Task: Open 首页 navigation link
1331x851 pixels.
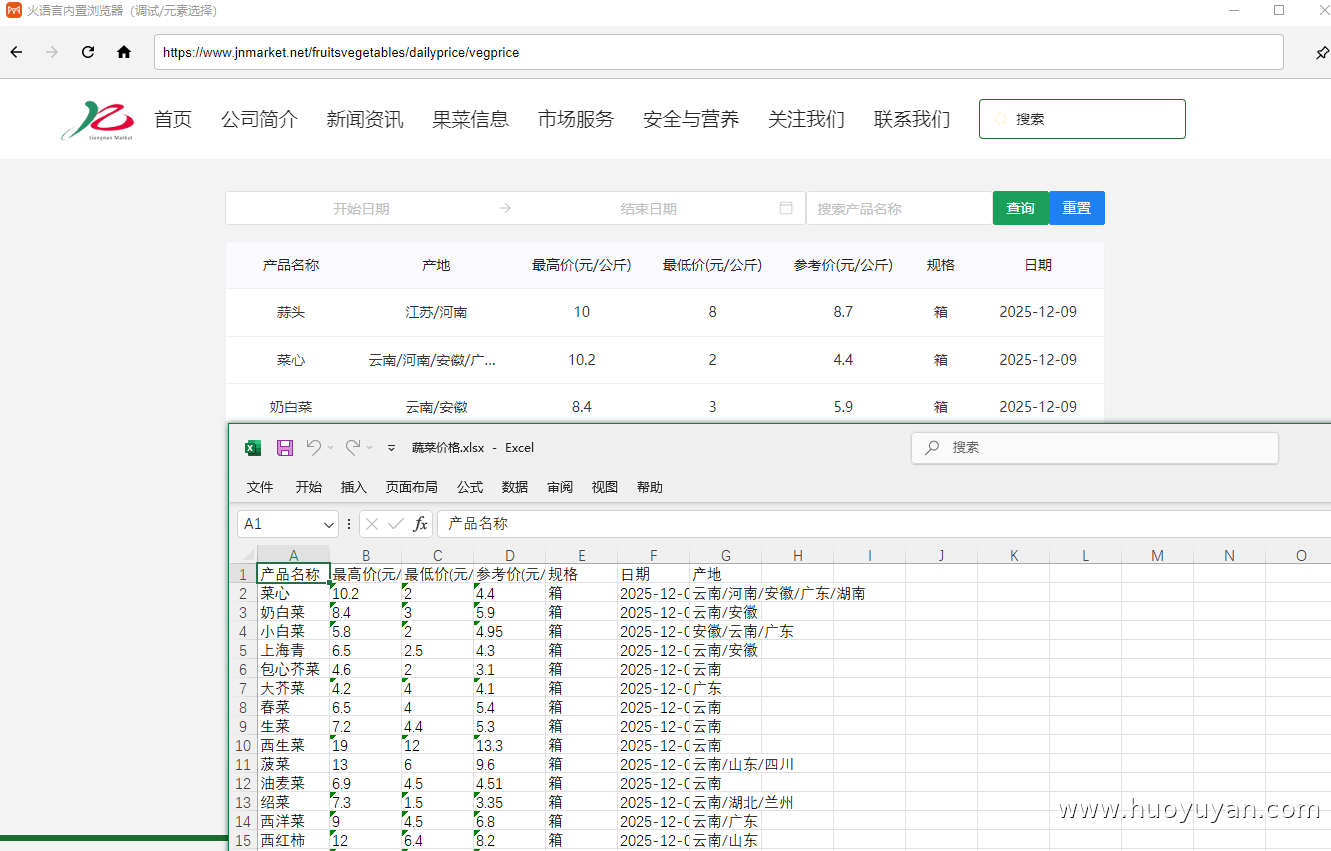Action: pos(173,119)
